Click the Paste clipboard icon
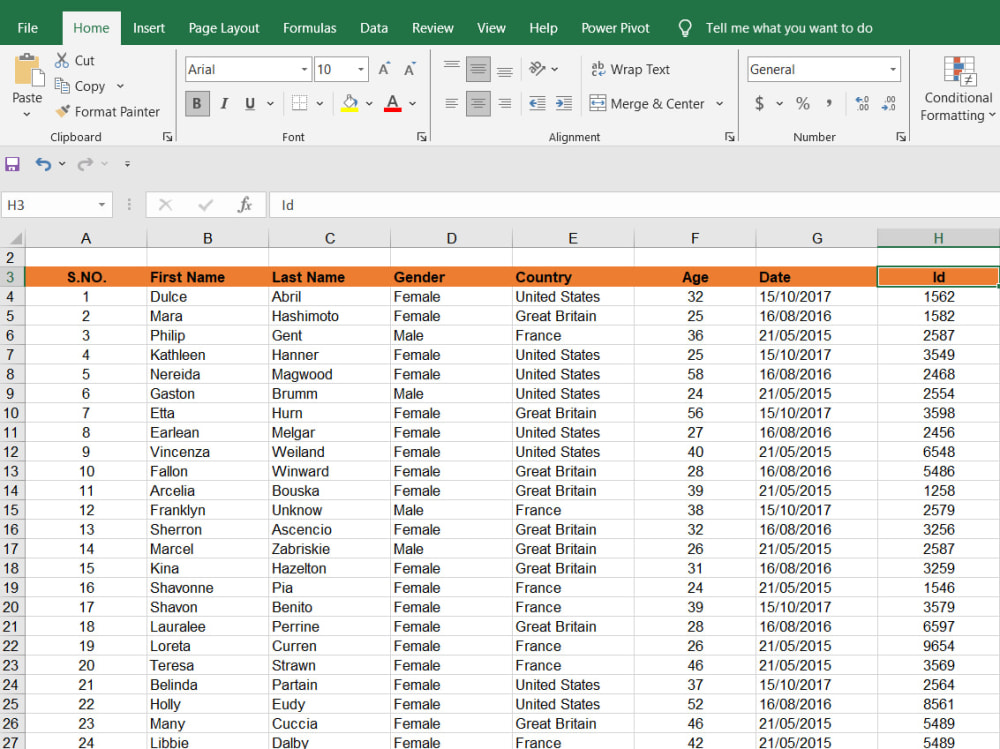This screenshot has height=749, width=1000. (x=28, y=70)
